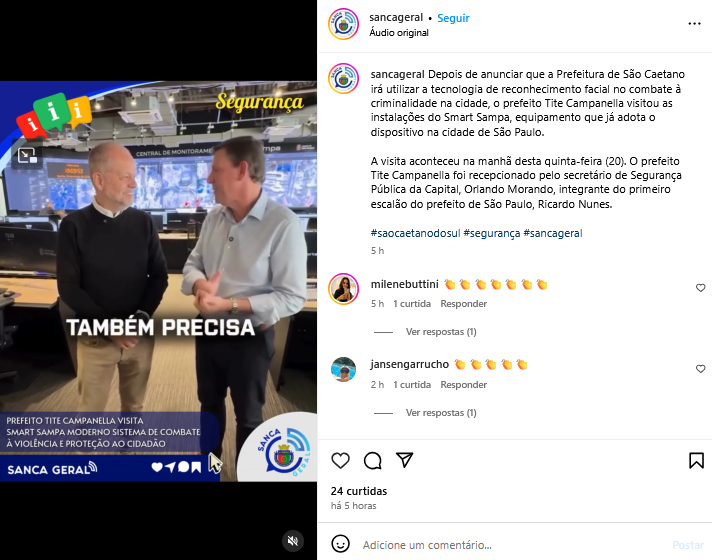Open the #saocaetanodosul hashtag
Image resolution: width=712 pixels, height=560 pixels.
click(415, 233)
